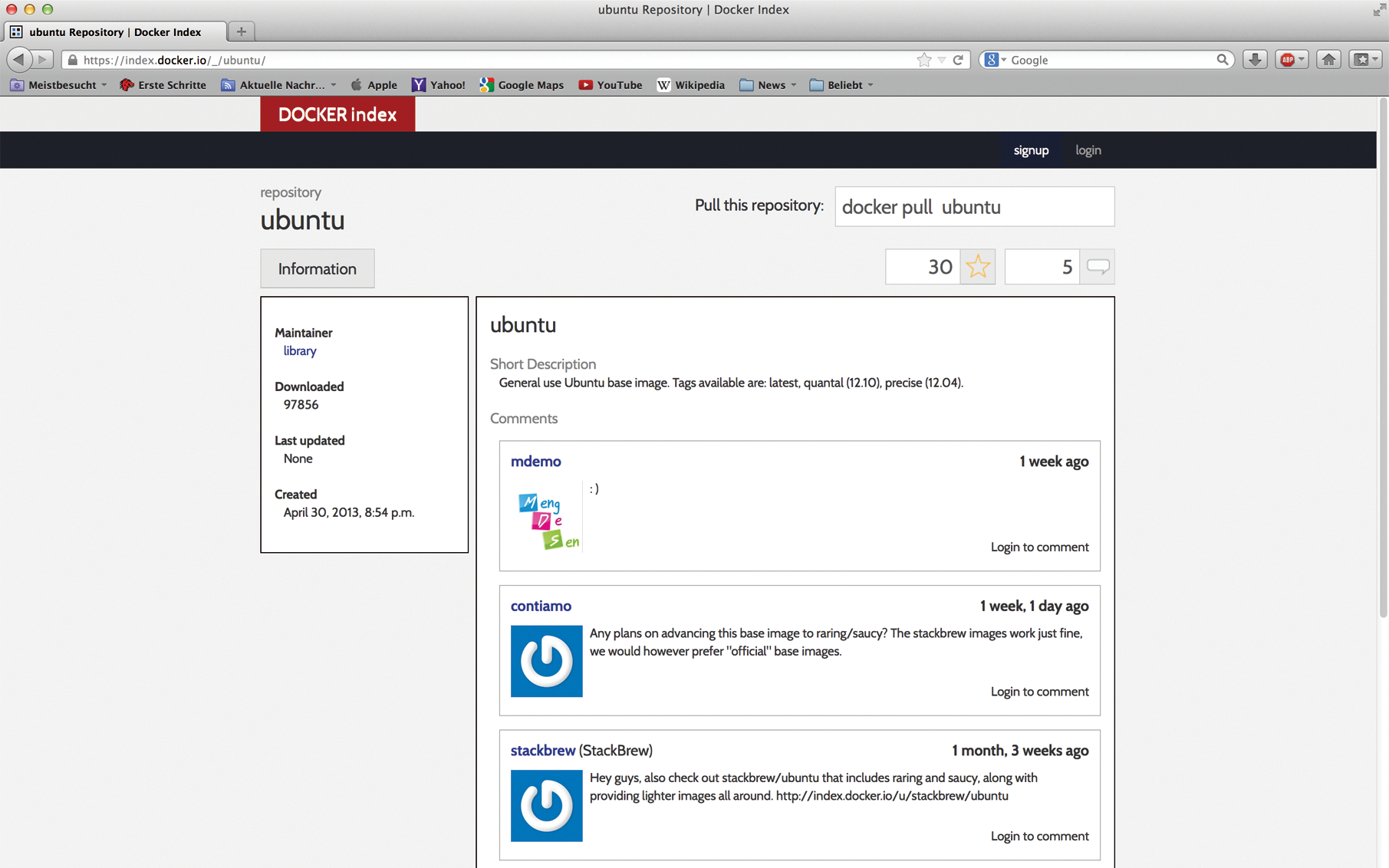Open mdemo's user profile link

(x=535, y=461)
